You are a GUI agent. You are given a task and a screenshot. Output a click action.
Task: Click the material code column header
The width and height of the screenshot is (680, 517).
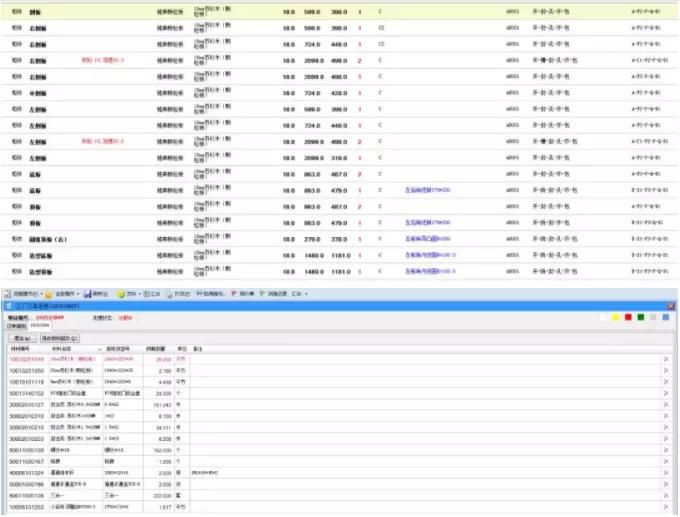click(20, 349)
